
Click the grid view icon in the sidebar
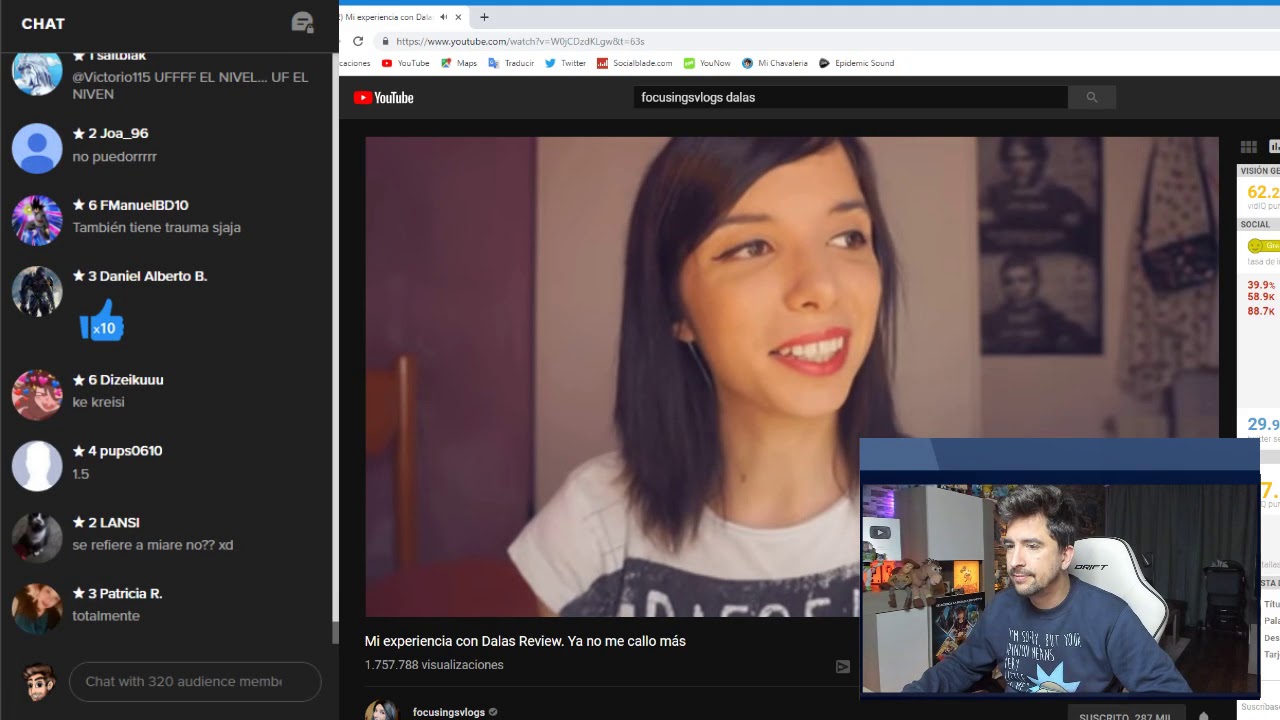click(x=1248, y=147)
